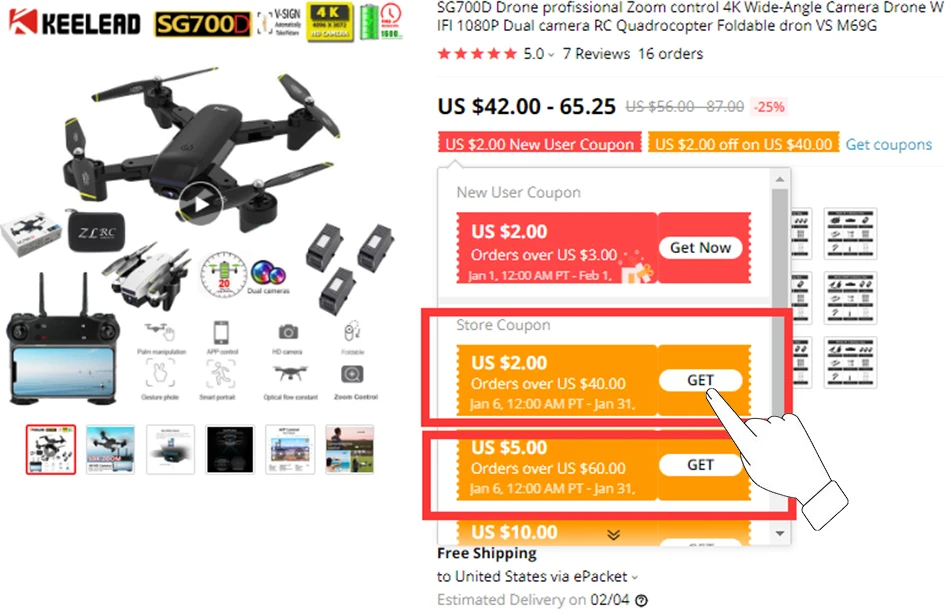Screen dimensions: 950x611
Task: Select the dark fourth product thumbnail
Action: [230, 449]
